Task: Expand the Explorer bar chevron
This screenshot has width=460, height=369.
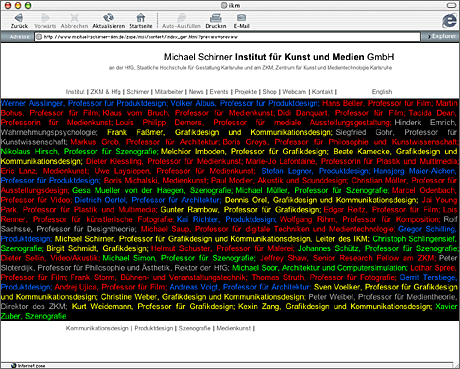Action: [429, 36]
